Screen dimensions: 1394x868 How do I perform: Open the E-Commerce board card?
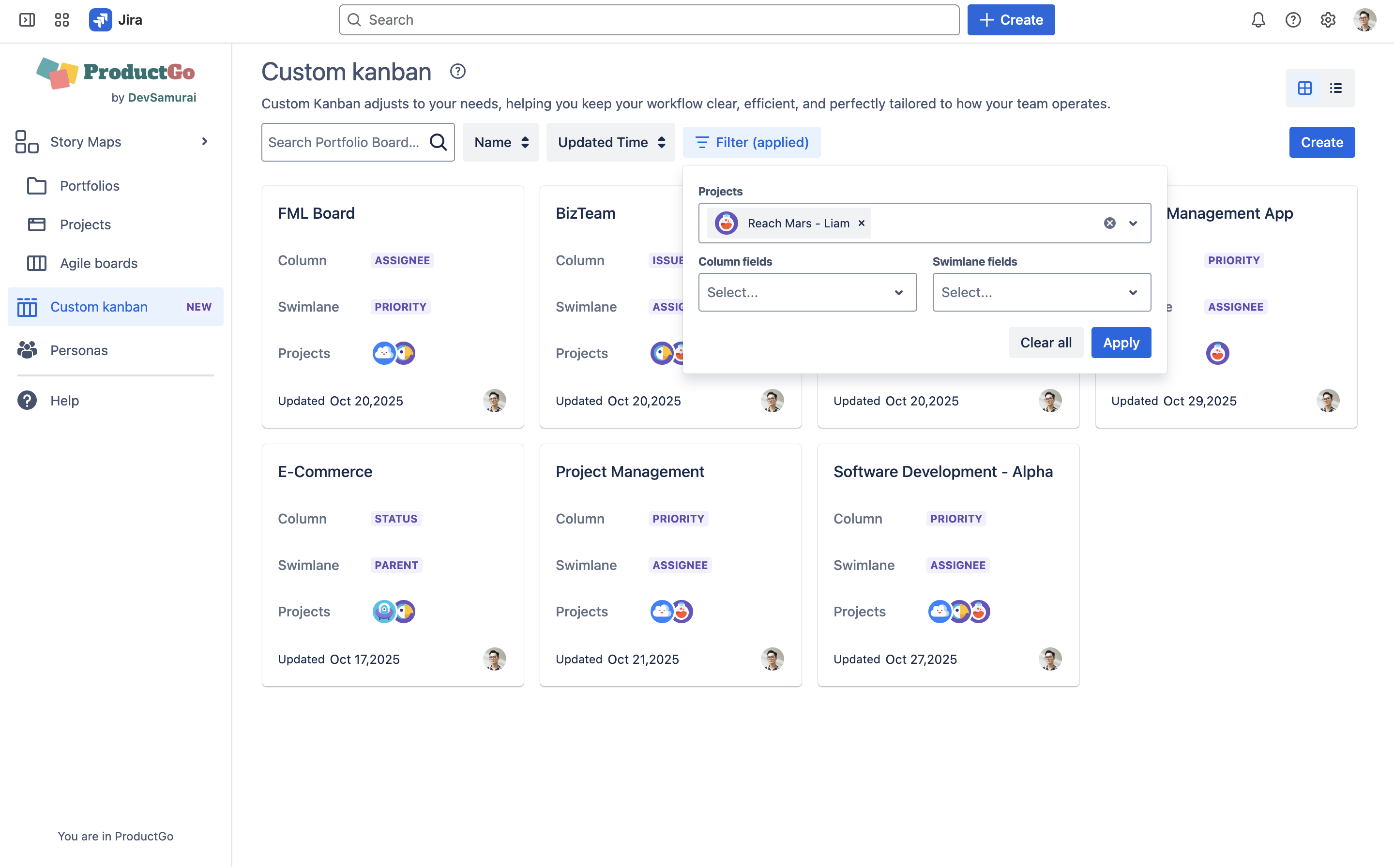(x=325, y=471)
